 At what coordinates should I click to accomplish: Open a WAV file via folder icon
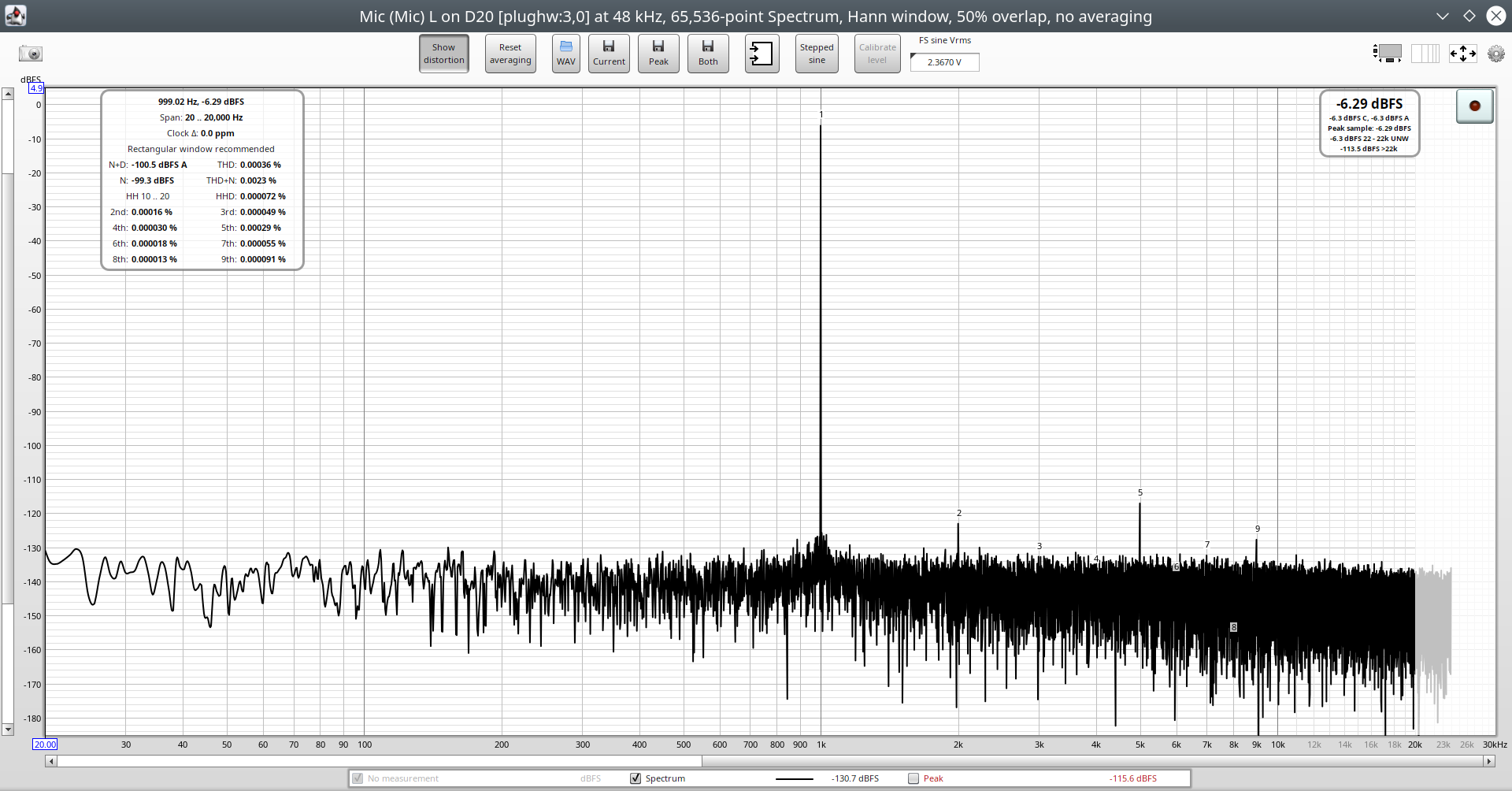tap(566, 54)
